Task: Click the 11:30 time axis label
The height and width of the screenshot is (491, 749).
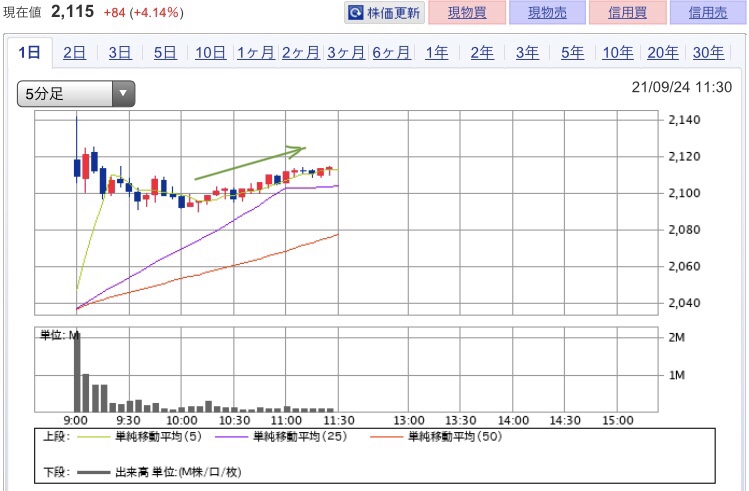Action: [x=339, y=420]
